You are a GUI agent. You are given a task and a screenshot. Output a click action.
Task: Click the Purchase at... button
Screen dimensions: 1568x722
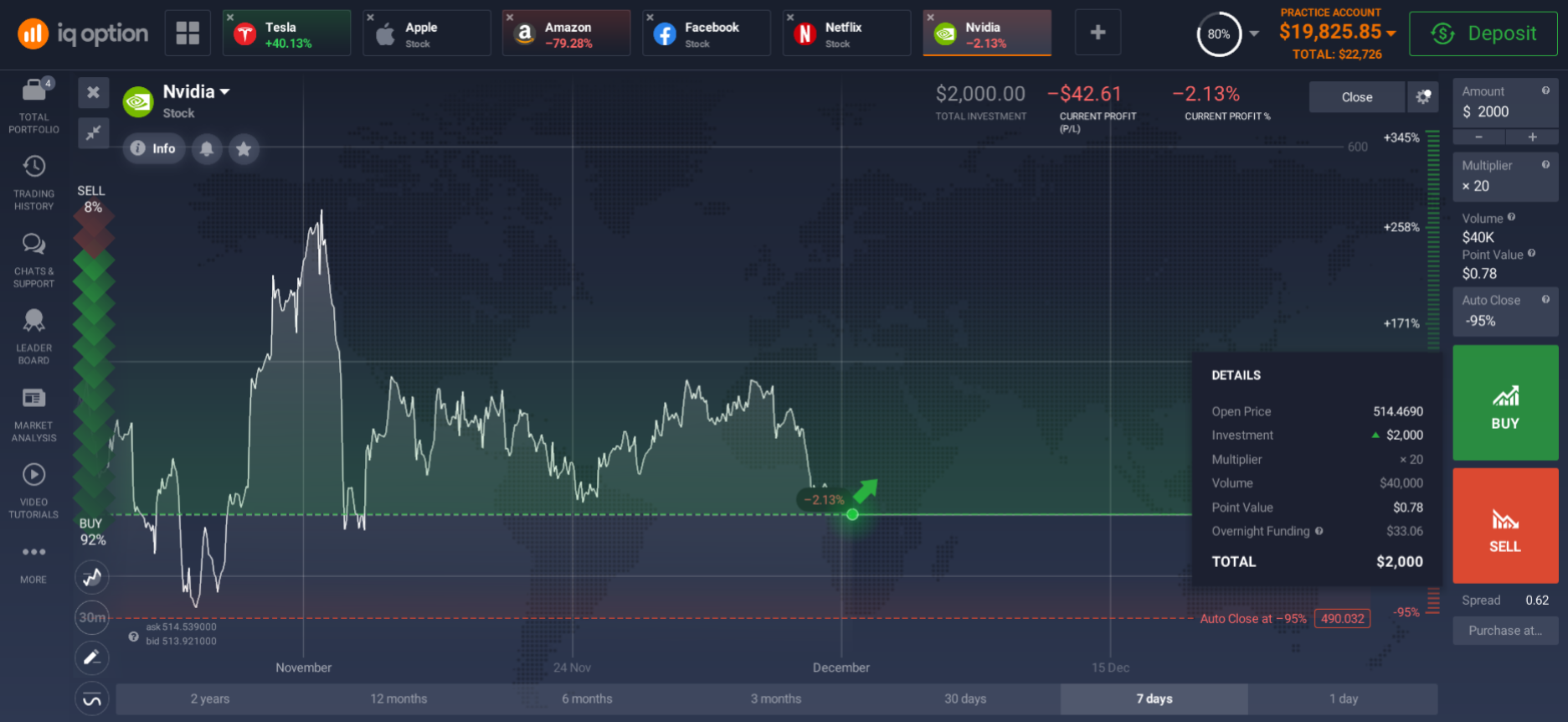click(x=1505, y=631)
